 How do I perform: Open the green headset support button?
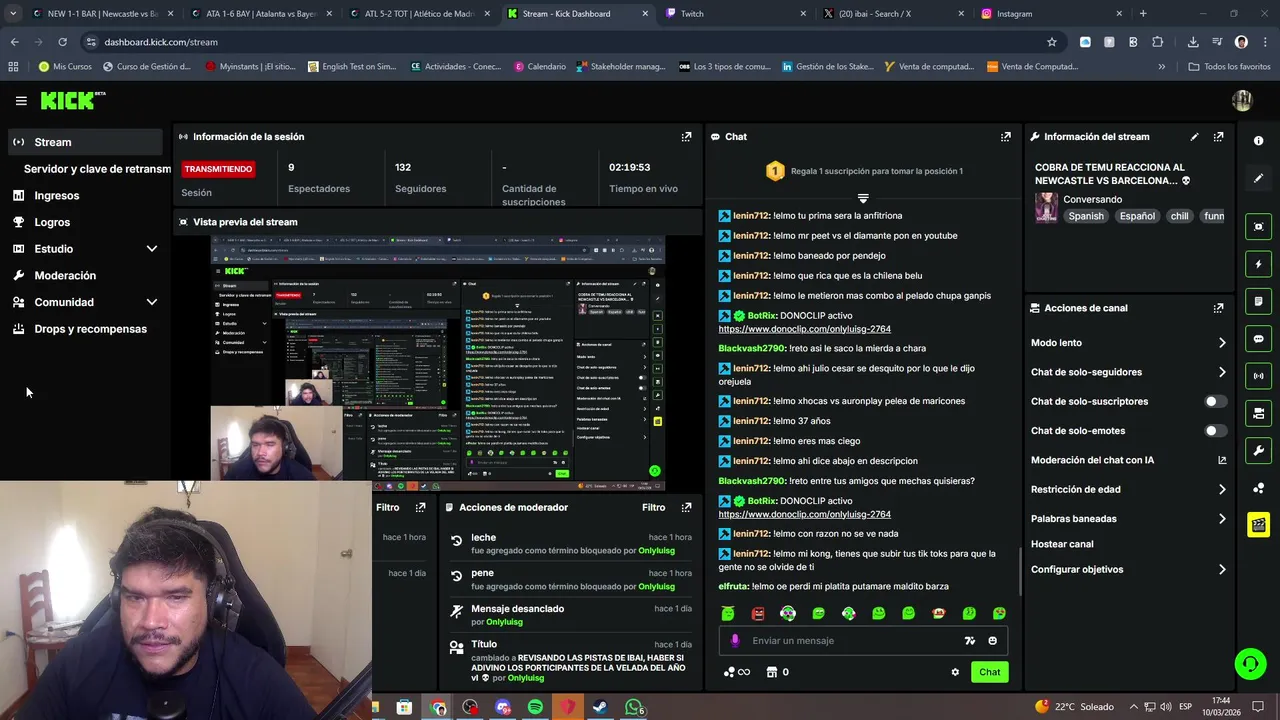[x=1249, y=664]
